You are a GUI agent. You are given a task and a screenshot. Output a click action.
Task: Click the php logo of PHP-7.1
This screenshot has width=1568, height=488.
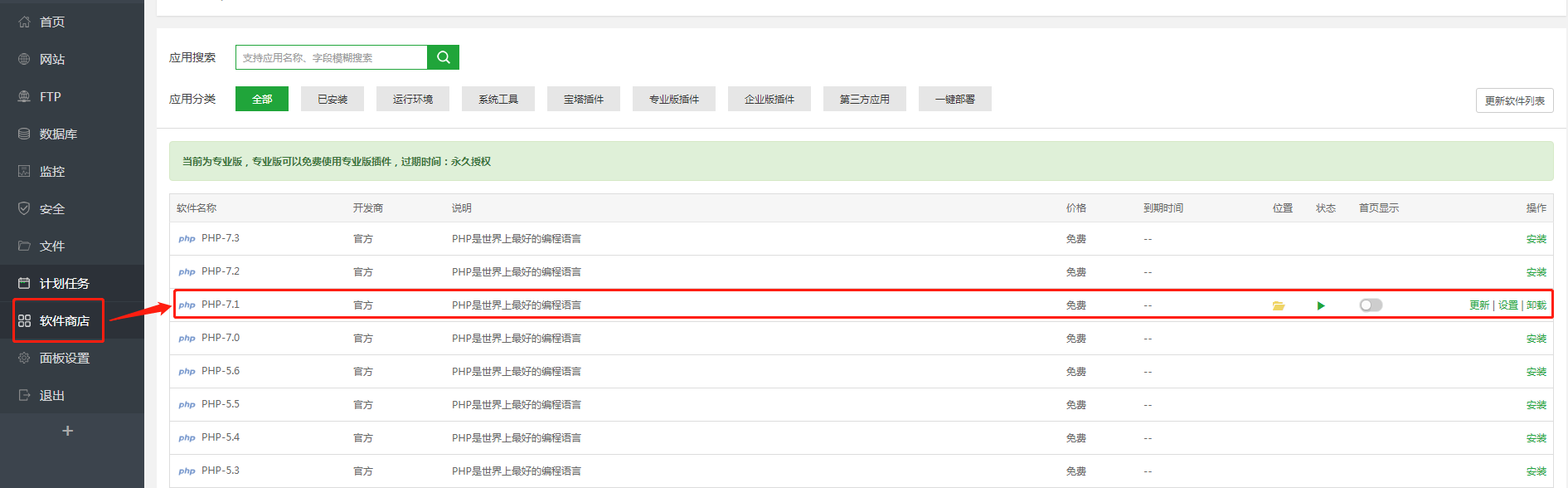click(187, 305)
